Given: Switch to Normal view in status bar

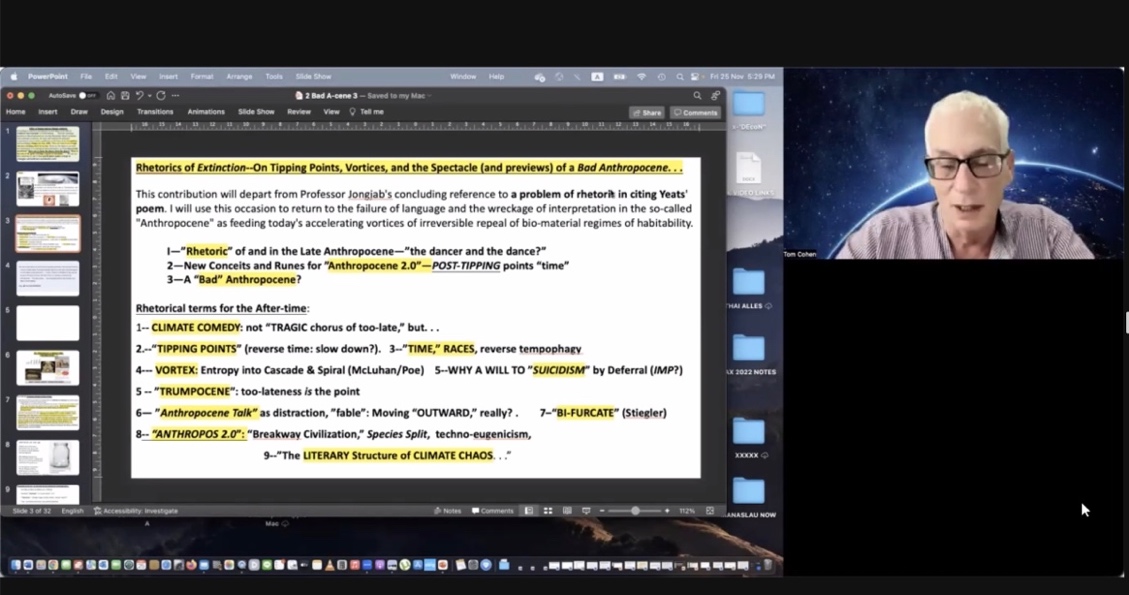Looking at the screenshot, I should point(529,511).
